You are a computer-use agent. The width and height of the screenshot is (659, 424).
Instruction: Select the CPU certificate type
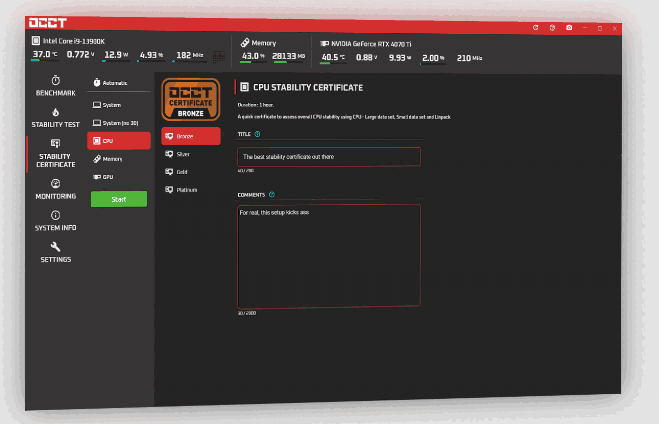(119, 141)
